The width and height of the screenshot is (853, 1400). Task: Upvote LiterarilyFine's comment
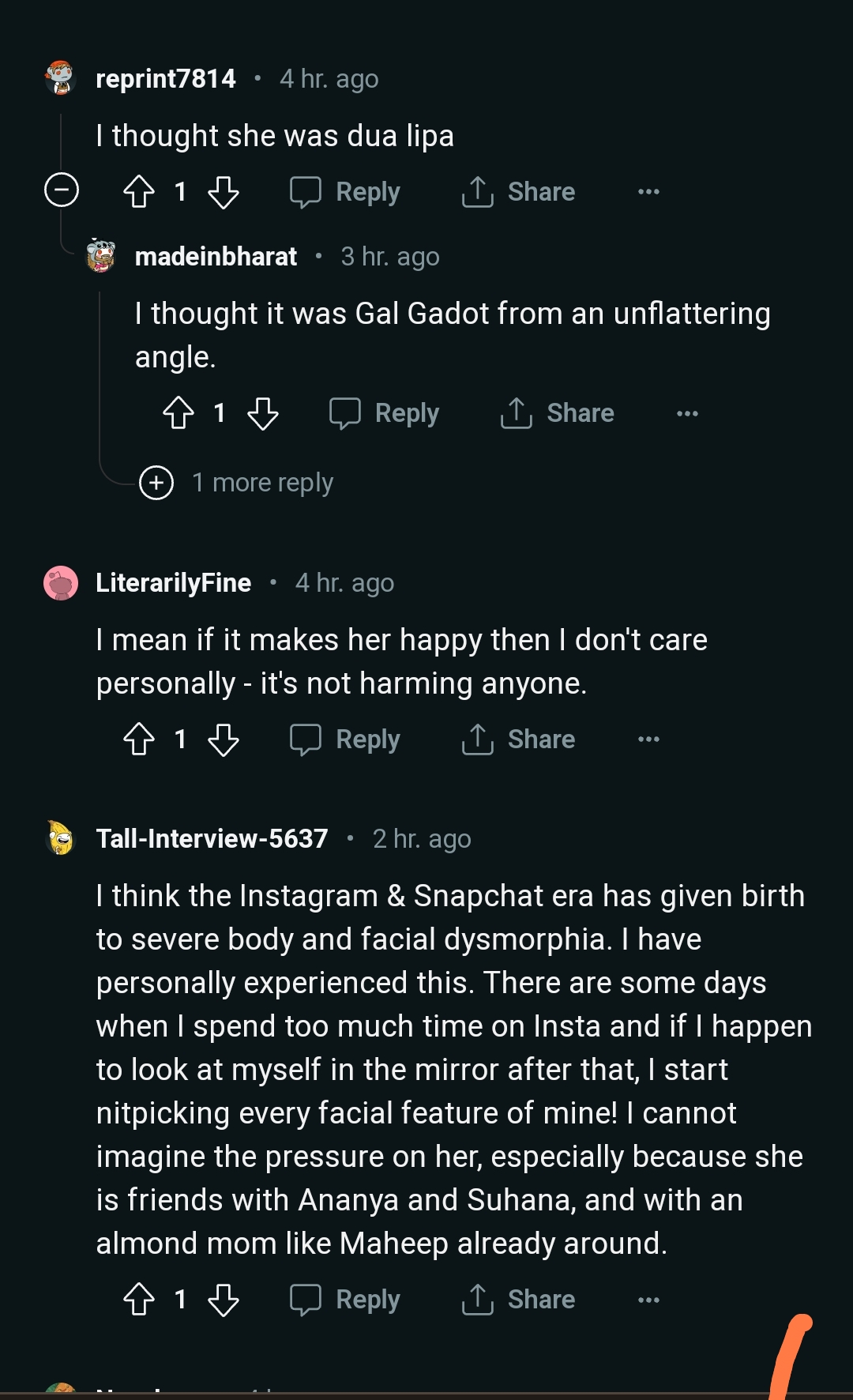coord(139,739)
